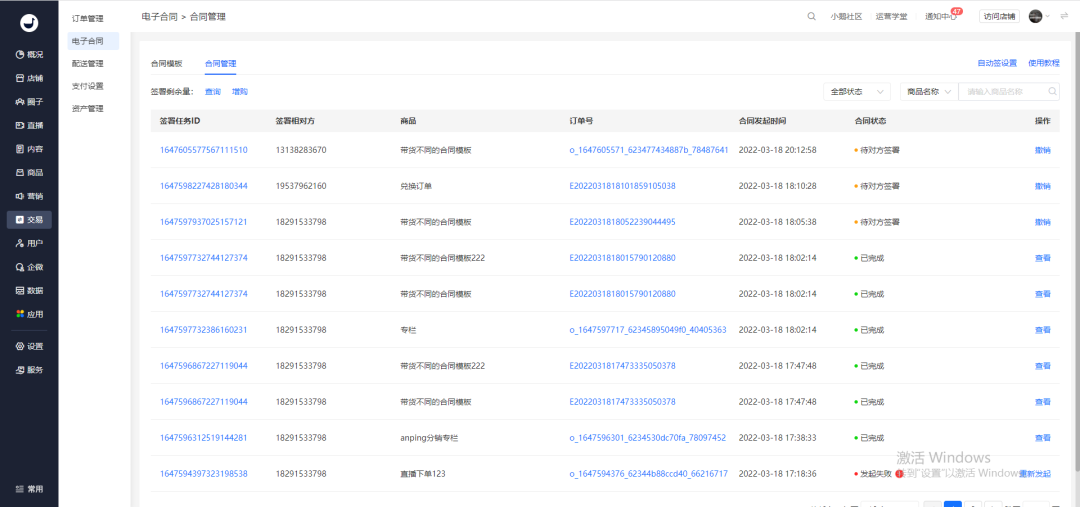Click phone number 19537962160 cell
Screen dimensions: 1080x507
point(301,186)
